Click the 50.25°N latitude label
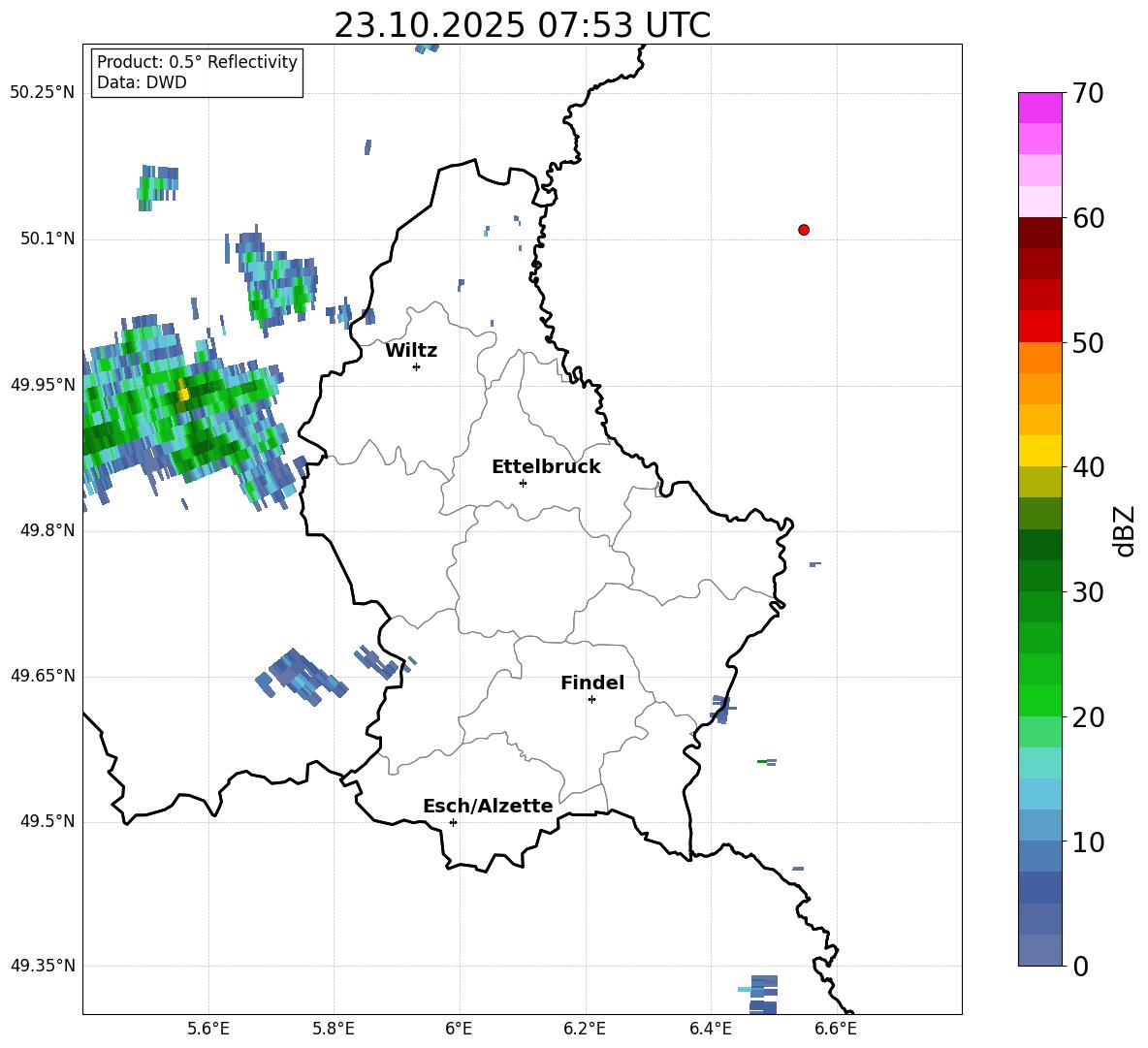Viewport: 1148px width, 1048px height. pos(43,93)
